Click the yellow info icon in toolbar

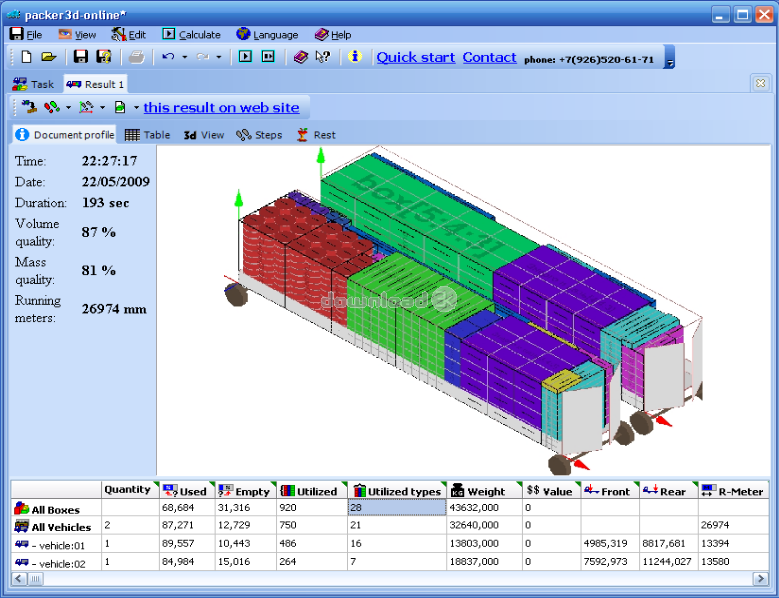tap(354, 57)
